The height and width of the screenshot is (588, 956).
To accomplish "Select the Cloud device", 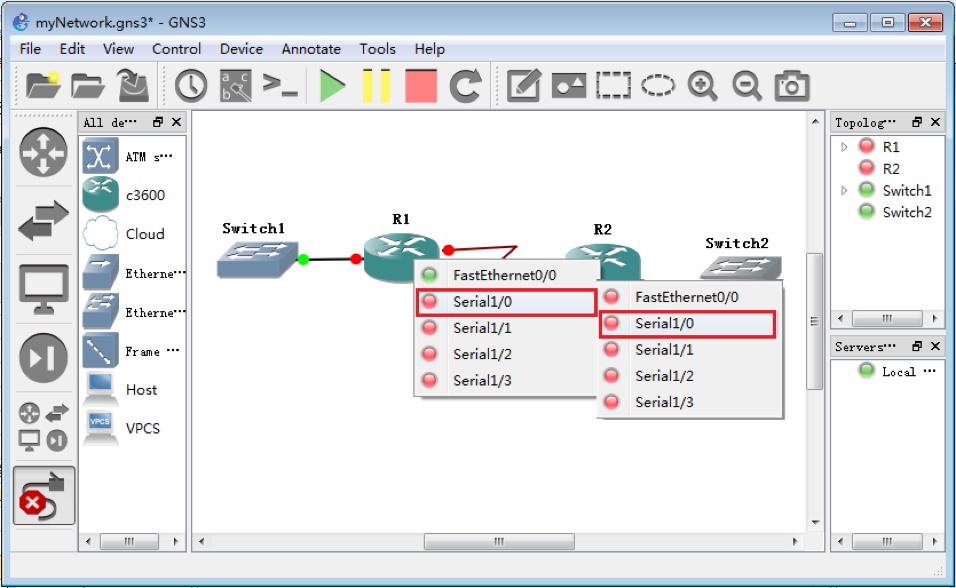I will coord(133,234).
